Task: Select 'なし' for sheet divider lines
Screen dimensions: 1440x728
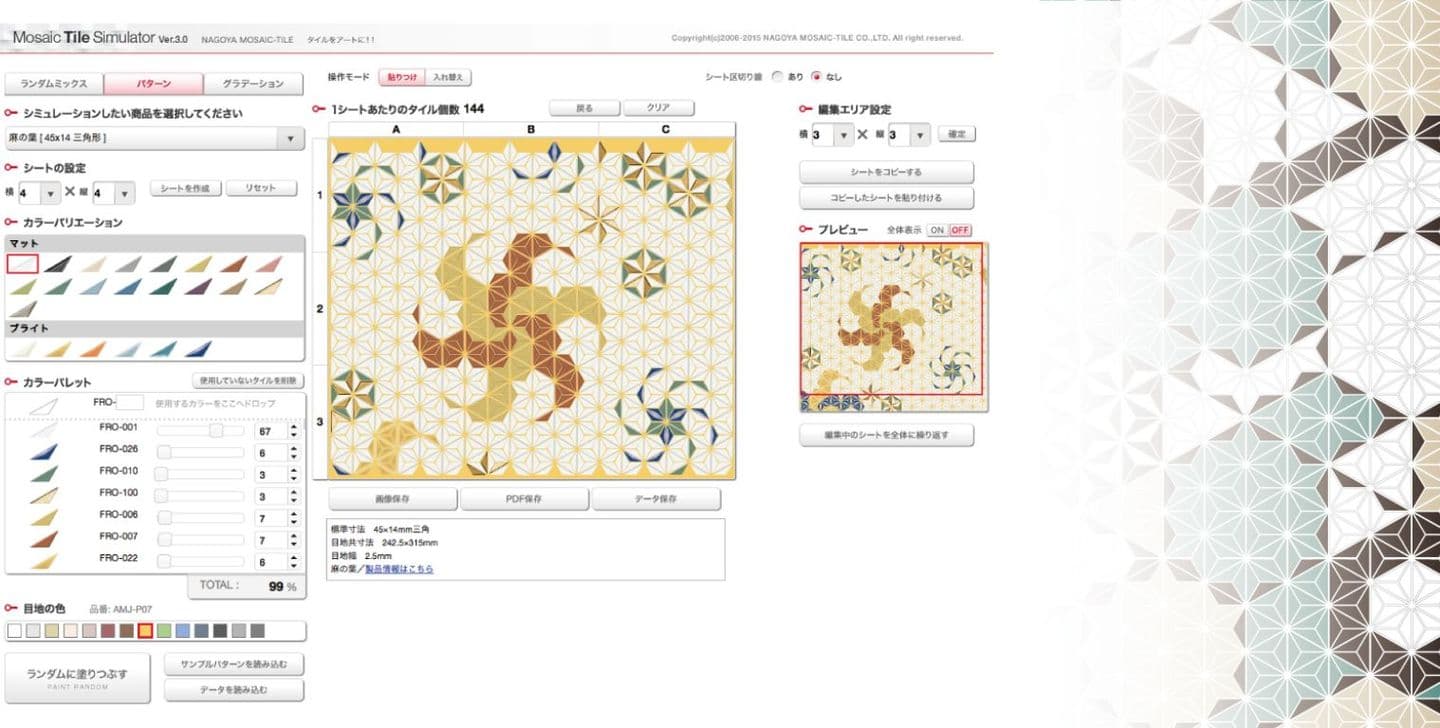Action: (x=816, y=76)
